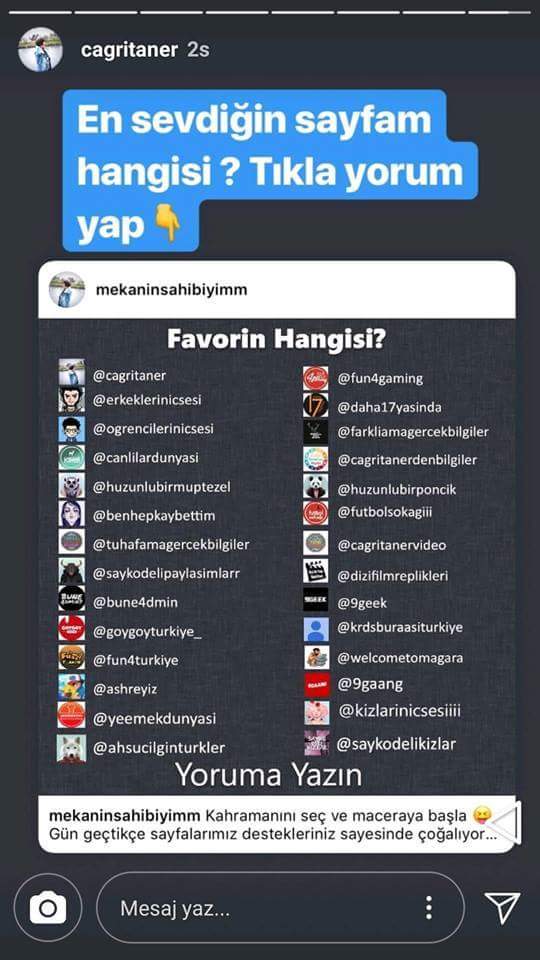Tap the panda icon beside @huzunlubirponcik
The width and height of the screenshot is (540, 960).
pos(316,487)
